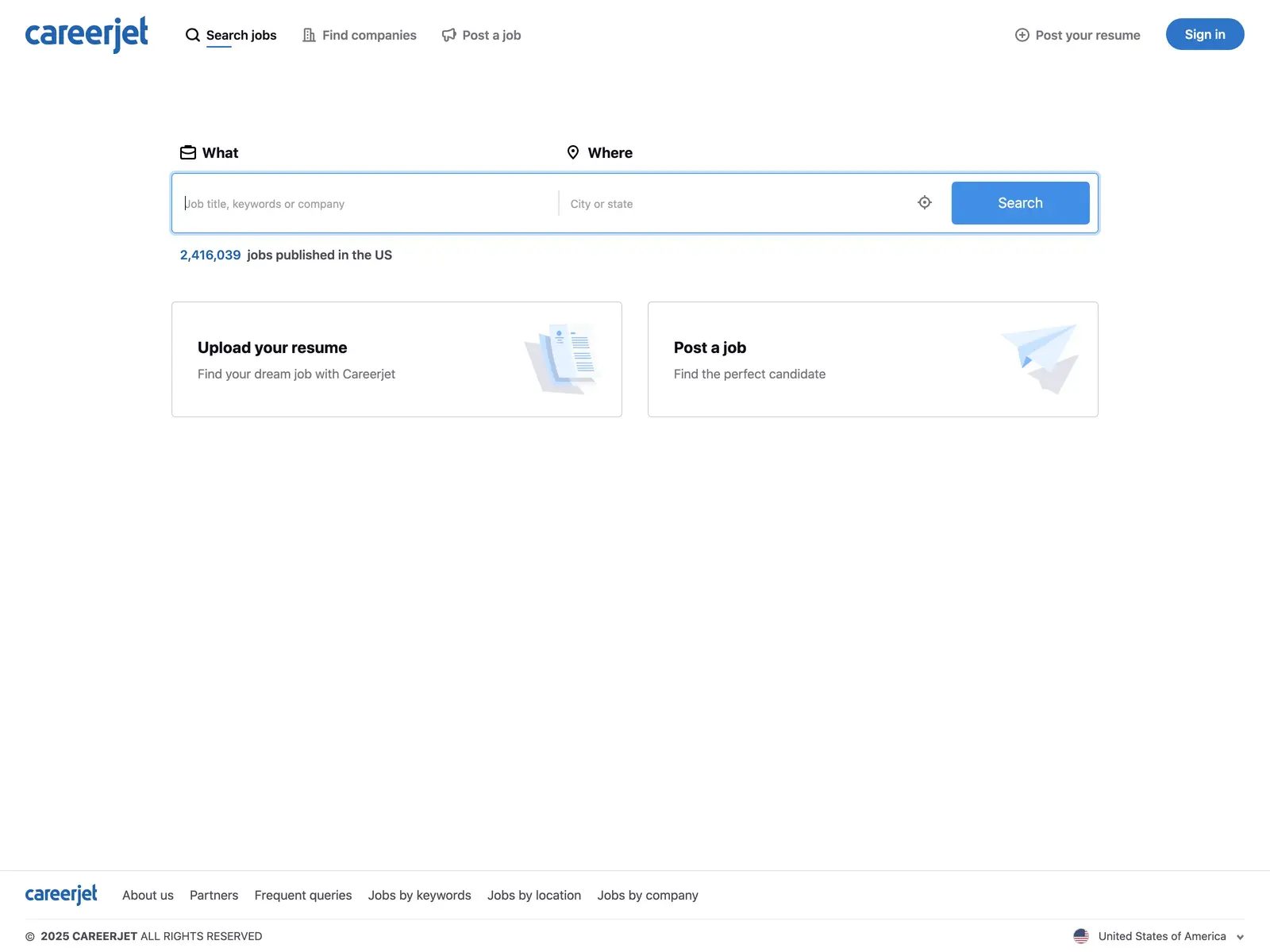This screenshot has width=1270, height=952.
Task: Expand the country selector chevron
Action: point(1240,937)
